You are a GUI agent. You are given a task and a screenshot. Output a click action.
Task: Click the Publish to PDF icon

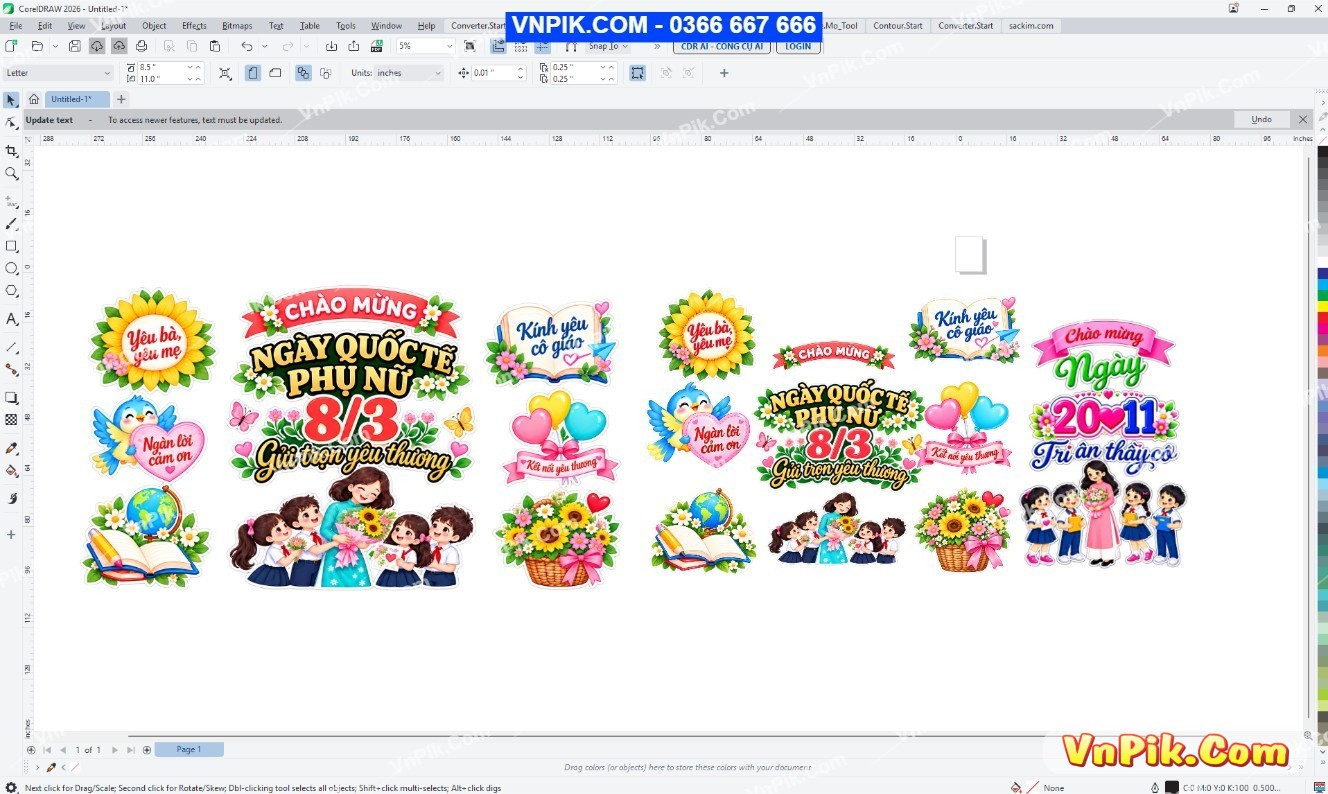pos(376,46)
